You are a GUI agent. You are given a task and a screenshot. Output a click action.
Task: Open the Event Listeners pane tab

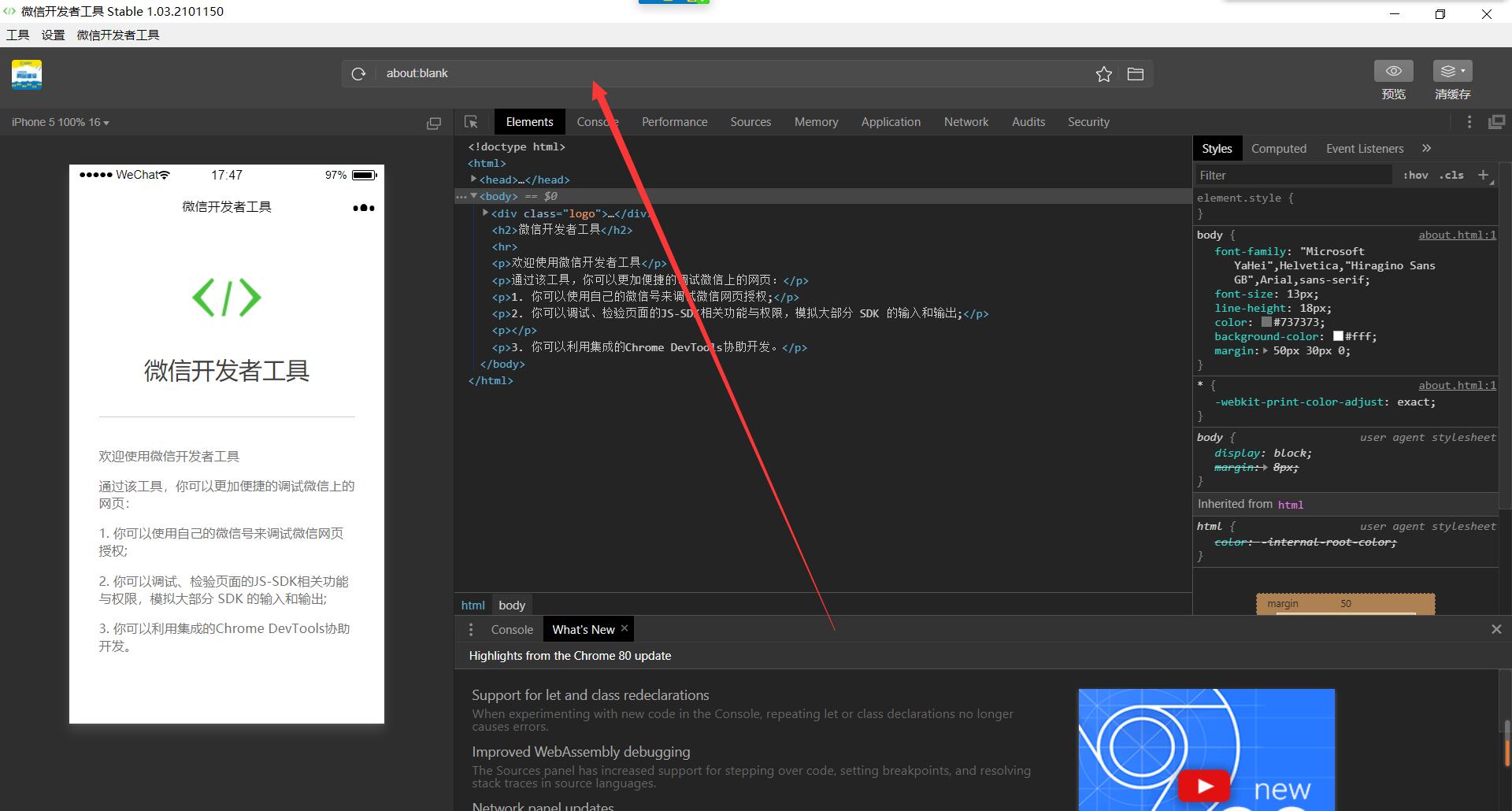pos(1365,148)
